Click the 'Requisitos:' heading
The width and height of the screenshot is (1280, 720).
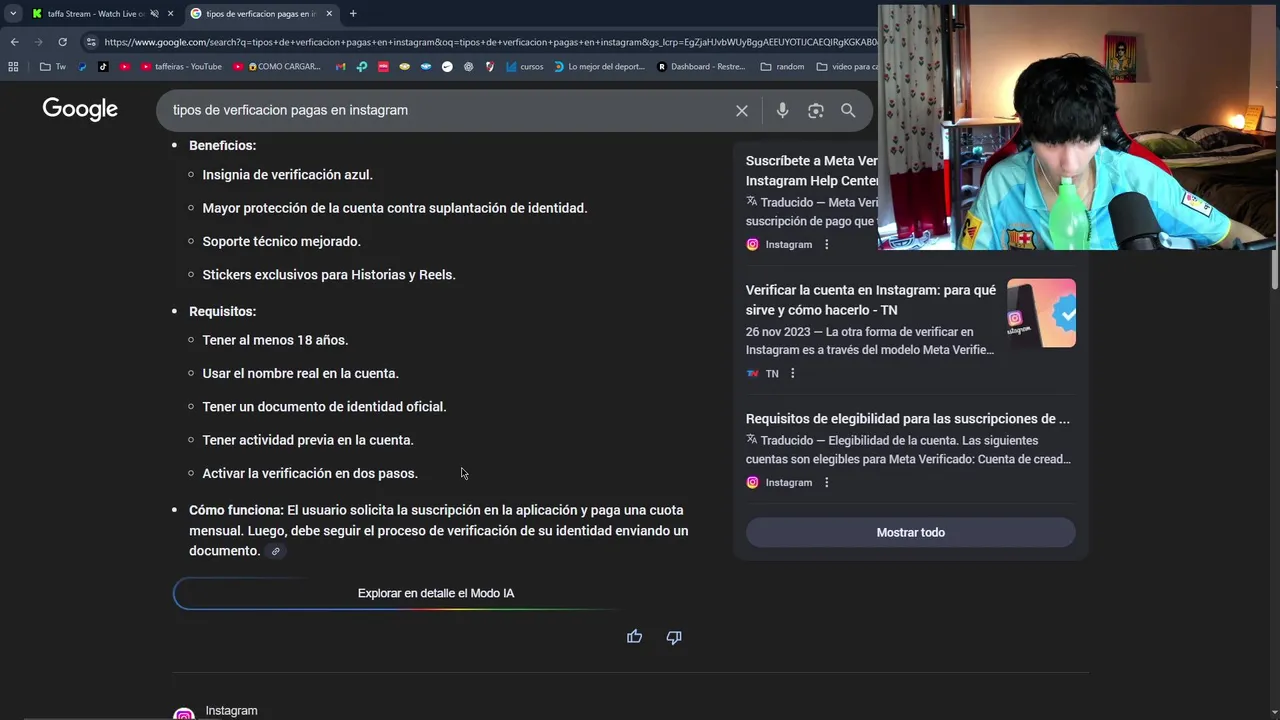tap(222, 312)
